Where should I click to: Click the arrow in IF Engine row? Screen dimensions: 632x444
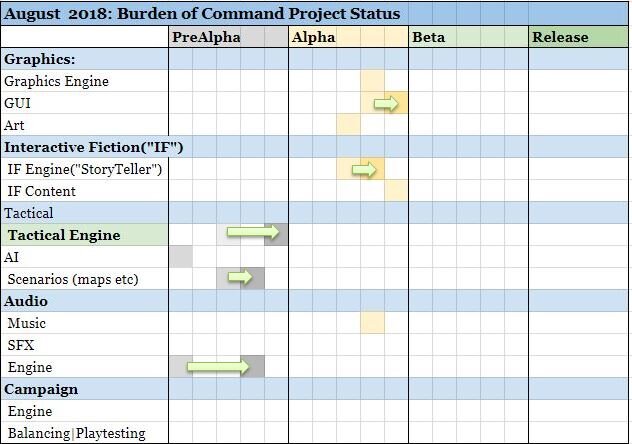click(x=364, y=169)
